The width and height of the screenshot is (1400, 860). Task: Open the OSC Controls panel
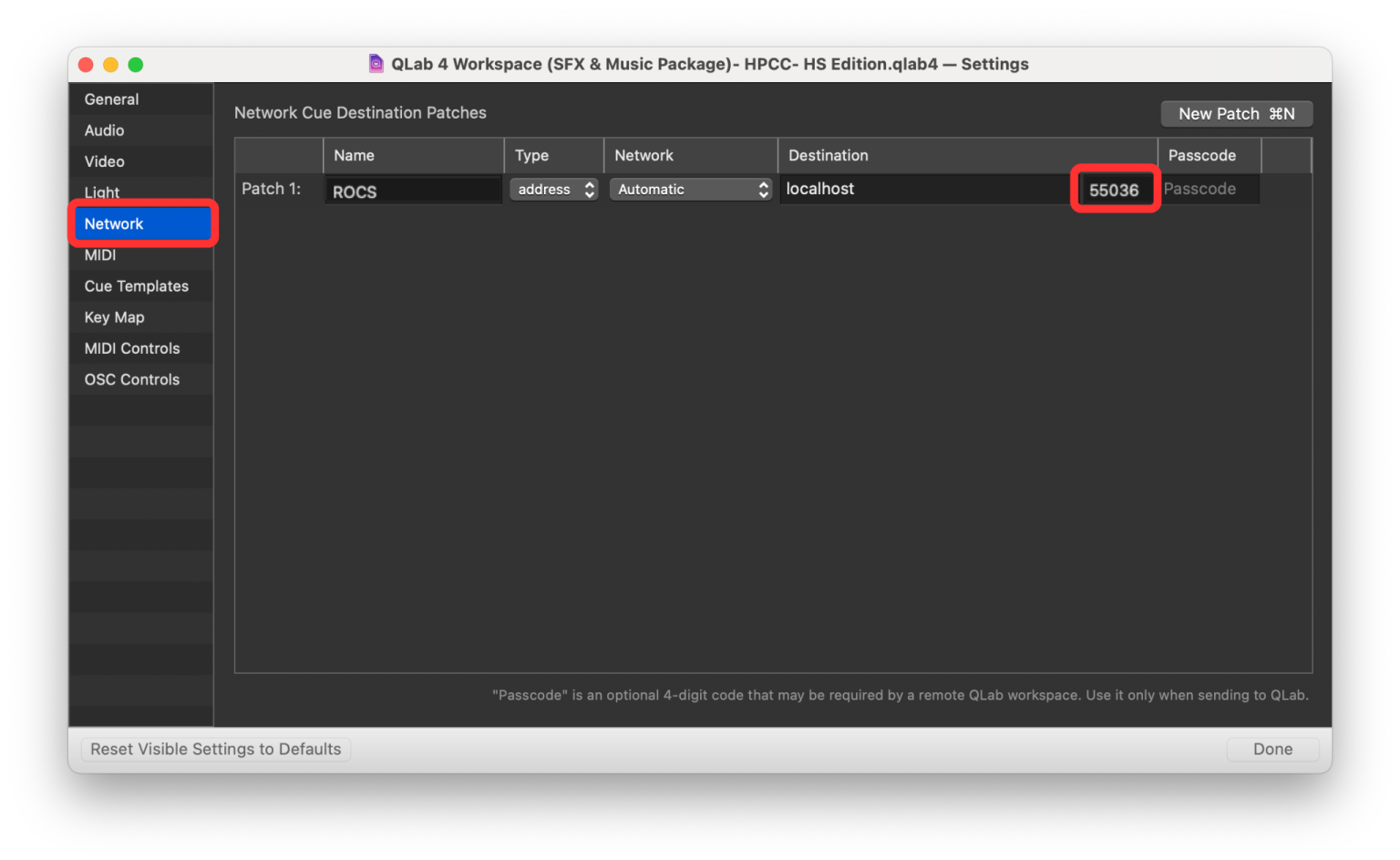click(131, 378)
